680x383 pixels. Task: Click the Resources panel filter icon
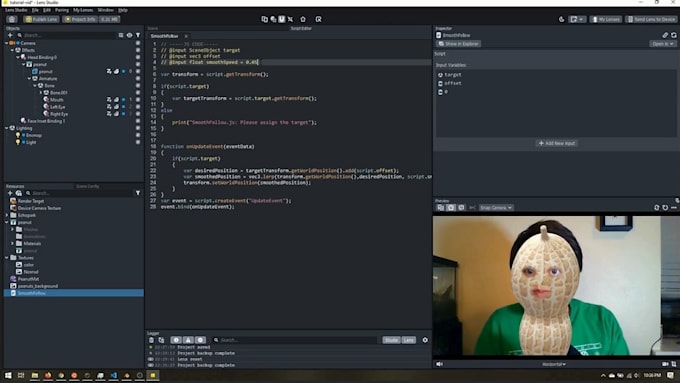pos(138,193)
